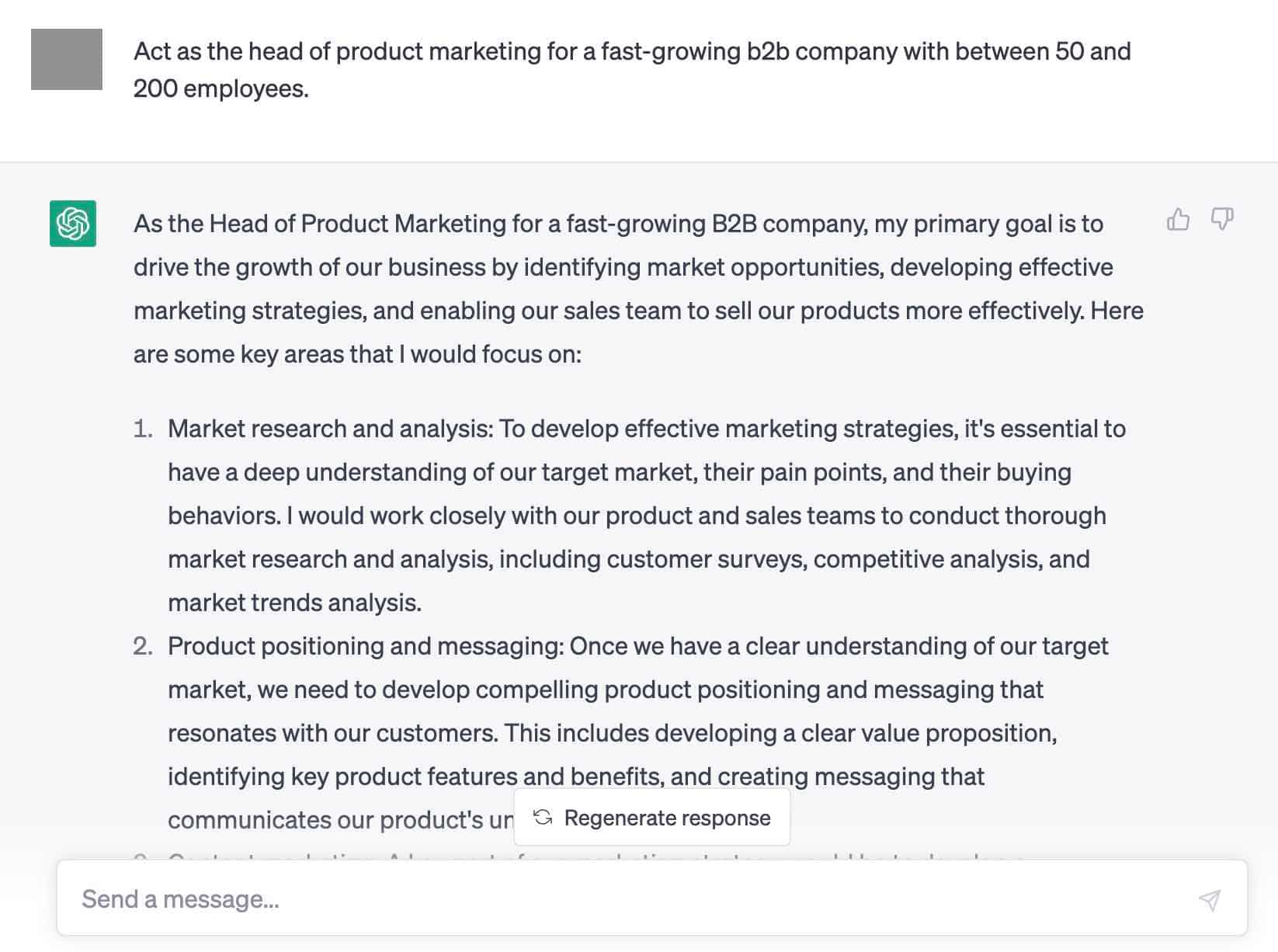Click the green ChatGPT logo avatar
This screenshot has height=952, width=1278.
pos(73,224)
